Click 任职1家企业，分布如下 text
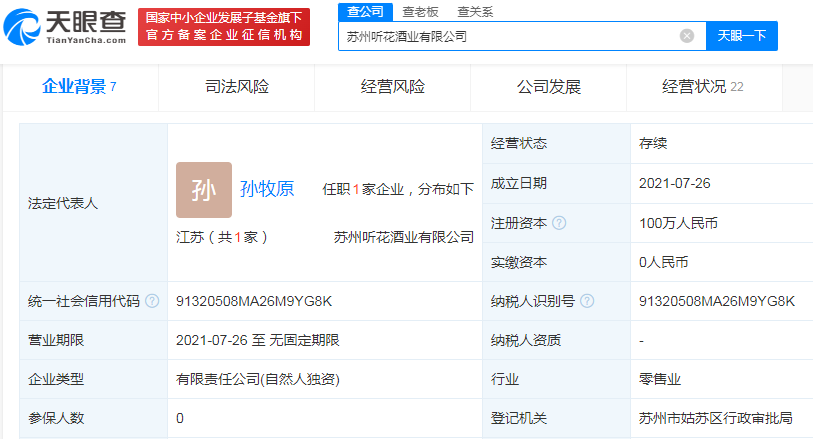Image resolution: width=813 pixels, height=439 pixels. pyautogui.click(x=398, y=189)
